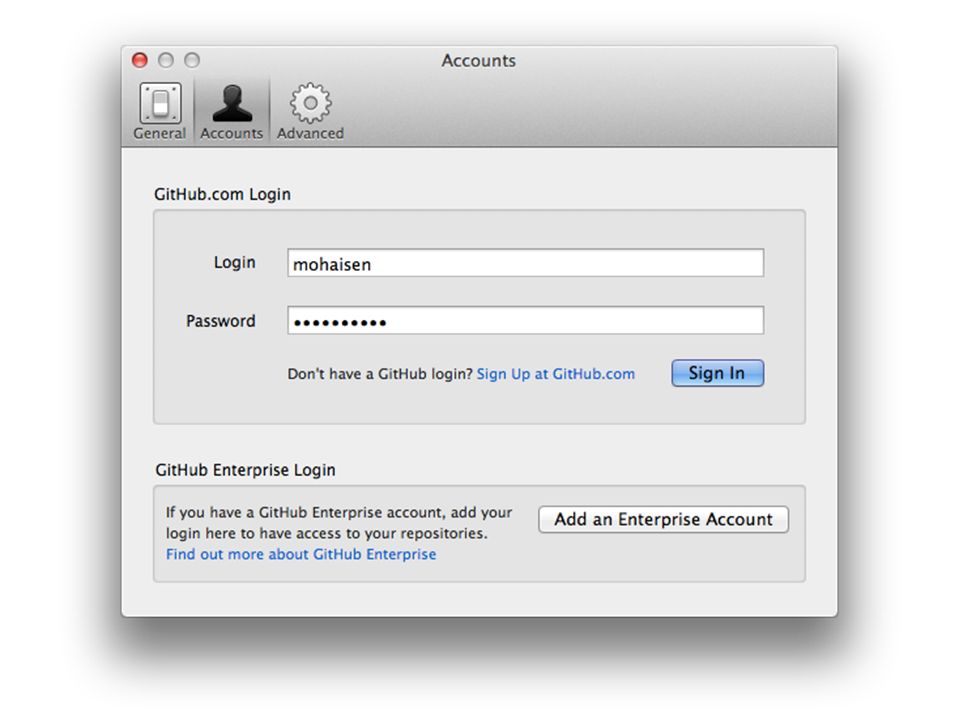Open the General preferences switch icon
The image size is (960, 720).
[160, 103]
